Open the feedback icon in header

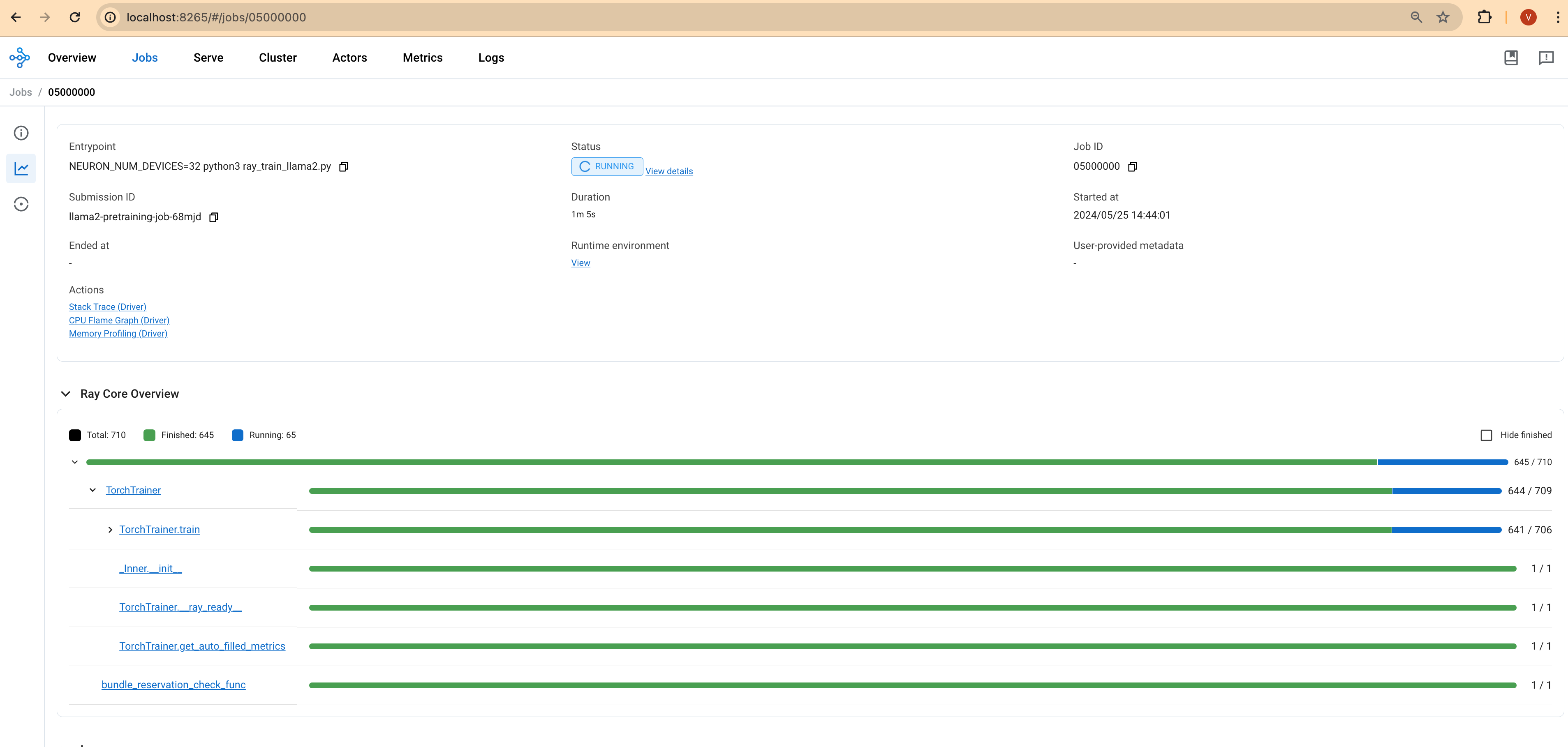[x=1546, y=58]
